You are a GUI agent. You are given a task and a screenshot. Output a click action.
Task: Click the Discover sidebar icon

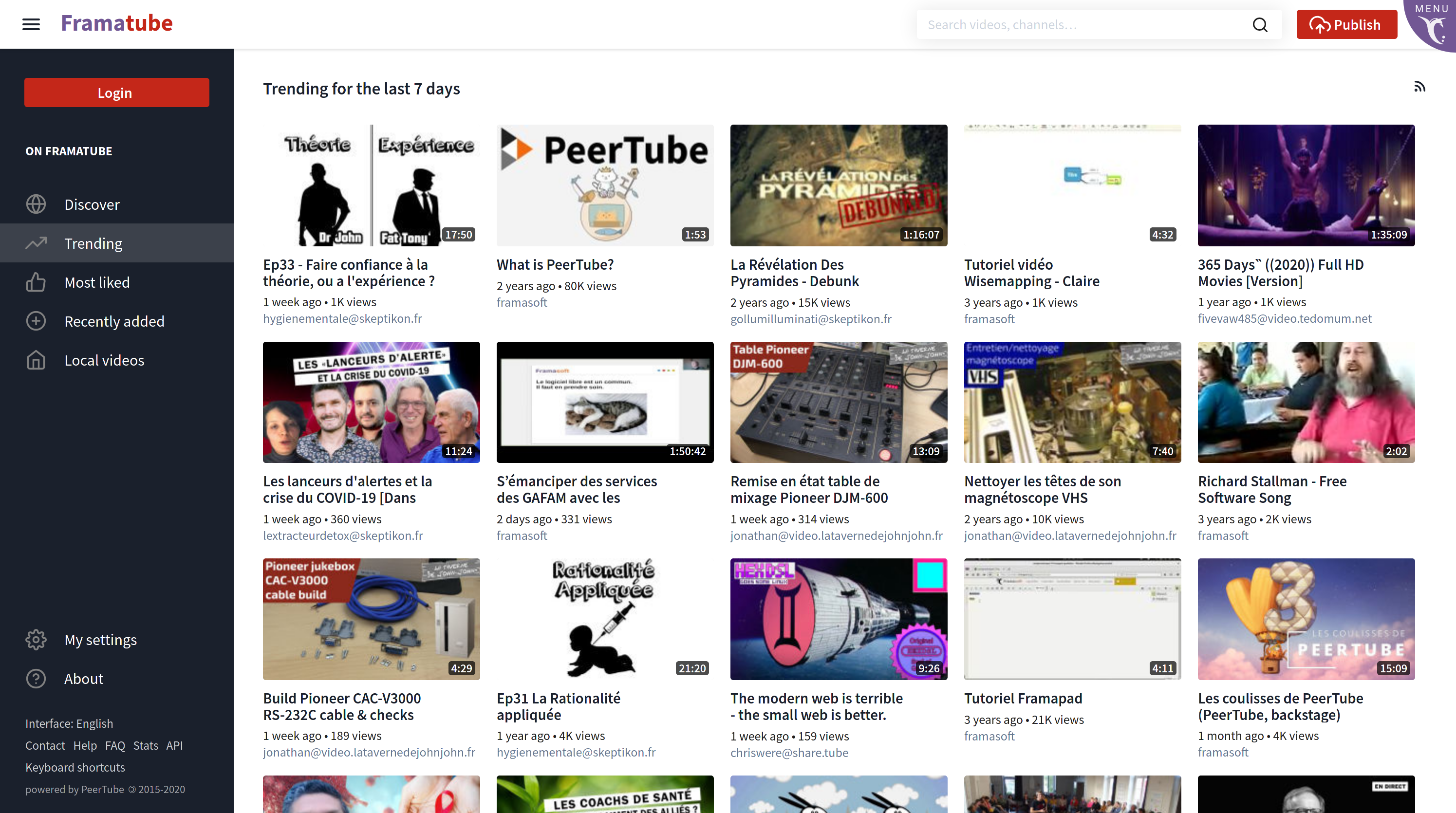point(35,203)
